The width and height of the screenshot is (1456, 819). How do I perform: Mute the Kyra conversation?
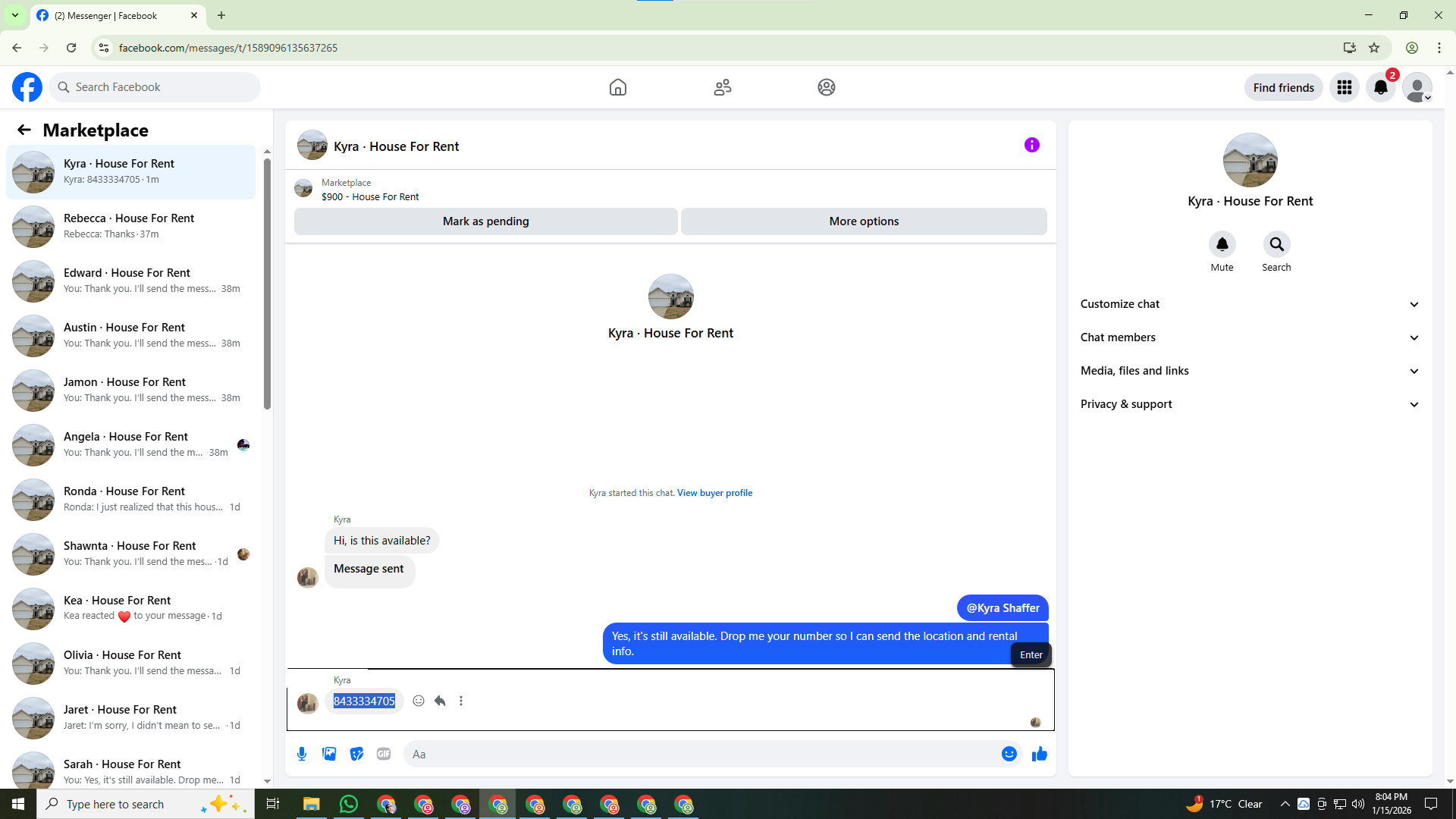click(x=1222, y=244)
